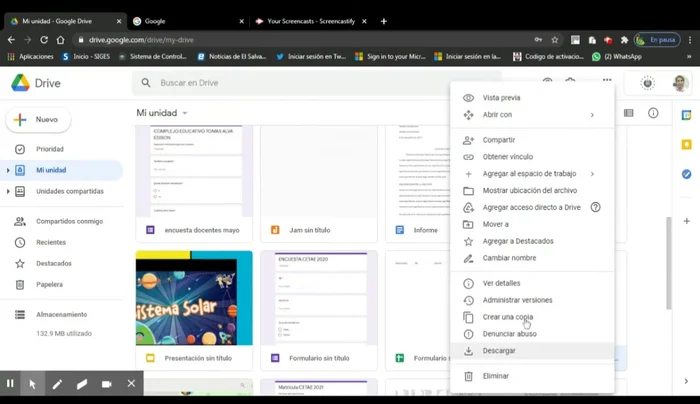Expand the Abrir con submenu
This screenshot has width=700, height=404.
point(591,115)
